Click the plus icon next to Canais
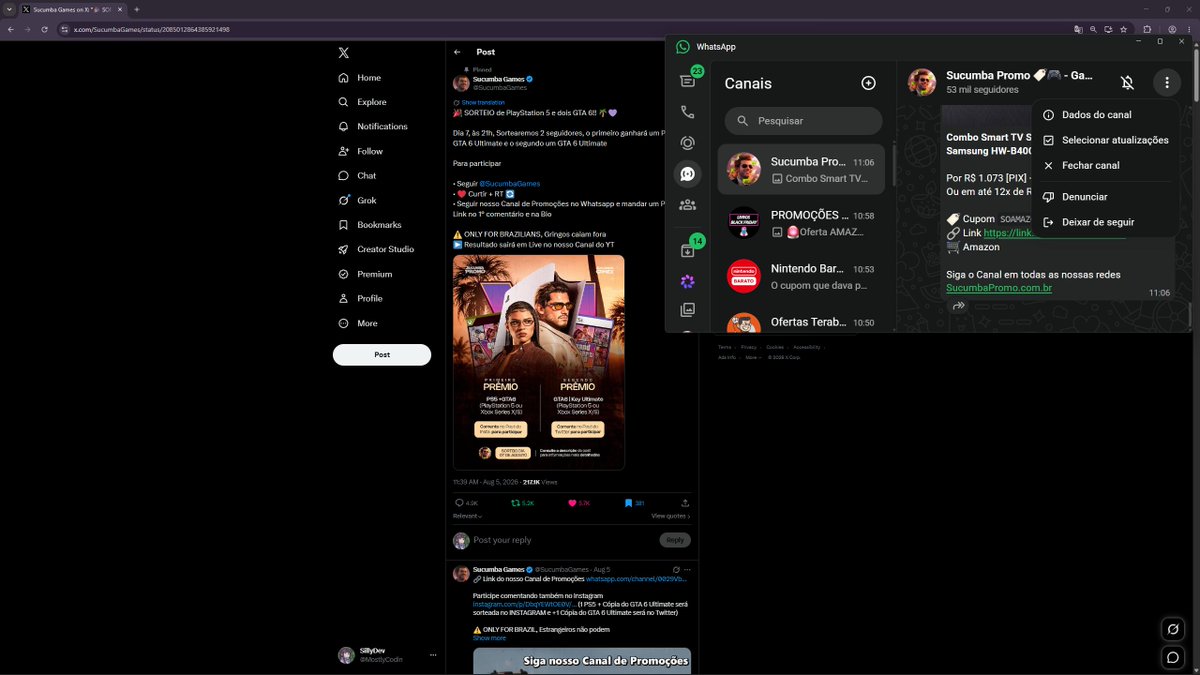 (x=868, y=83)
